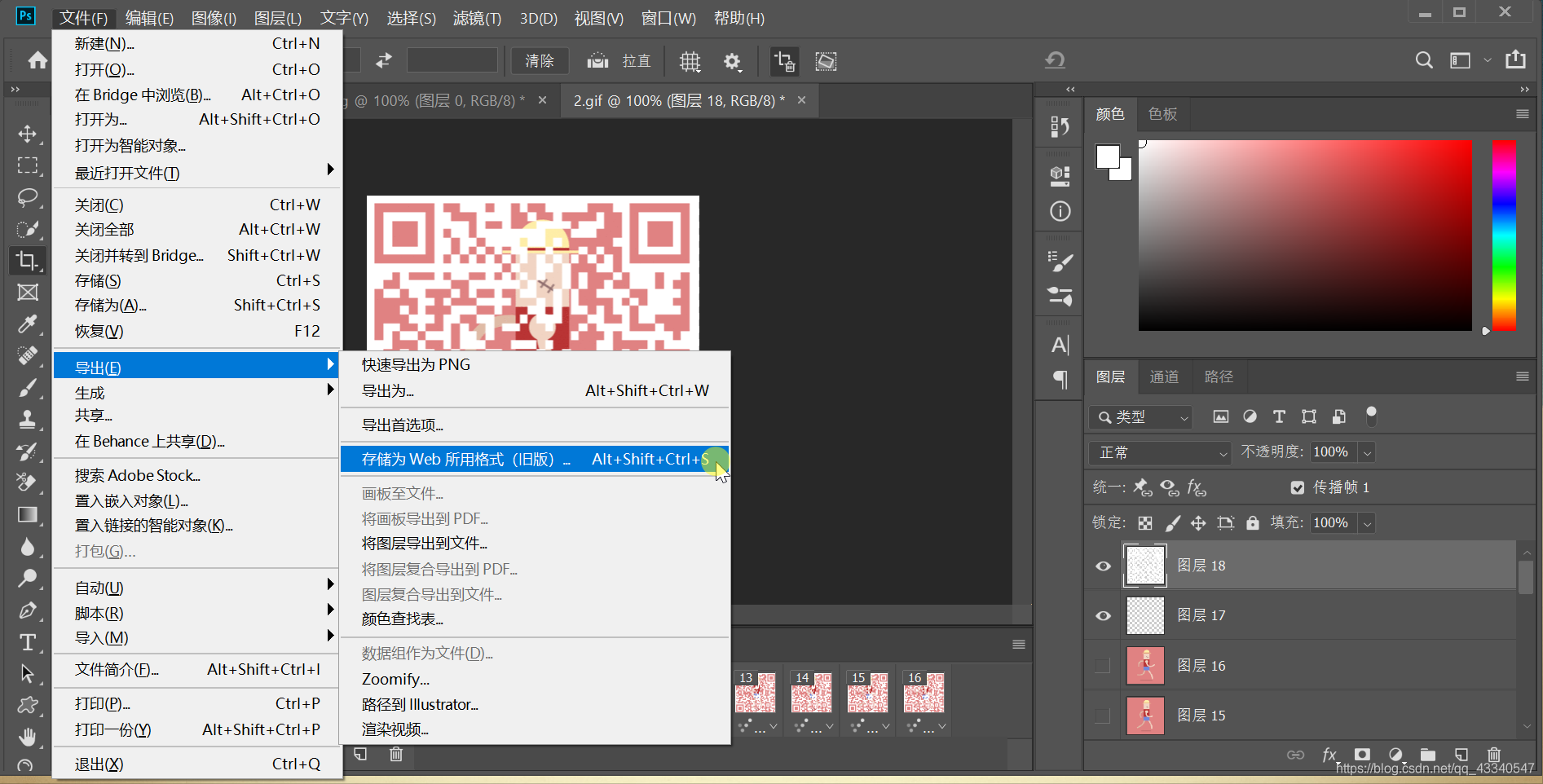1543x784 pixels.
Task: Open the Character panel icon
Action: [x=1060, y=345]
